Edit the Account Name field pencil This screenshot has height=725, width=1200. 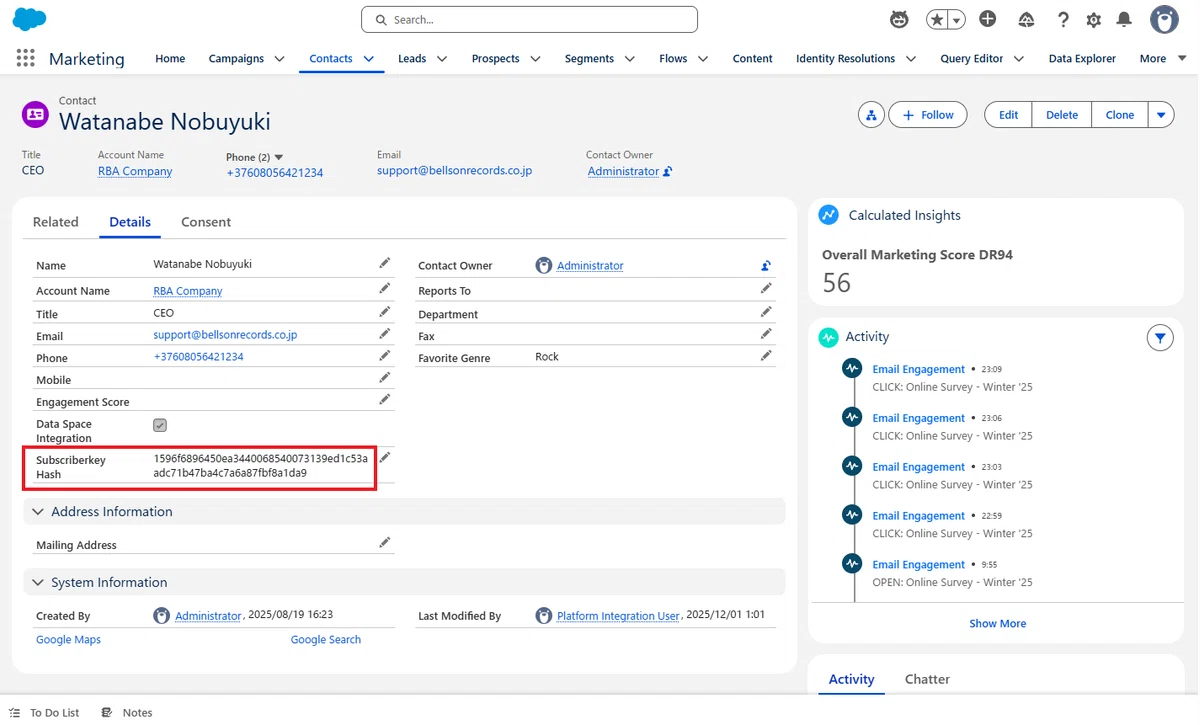pos(384,288)
